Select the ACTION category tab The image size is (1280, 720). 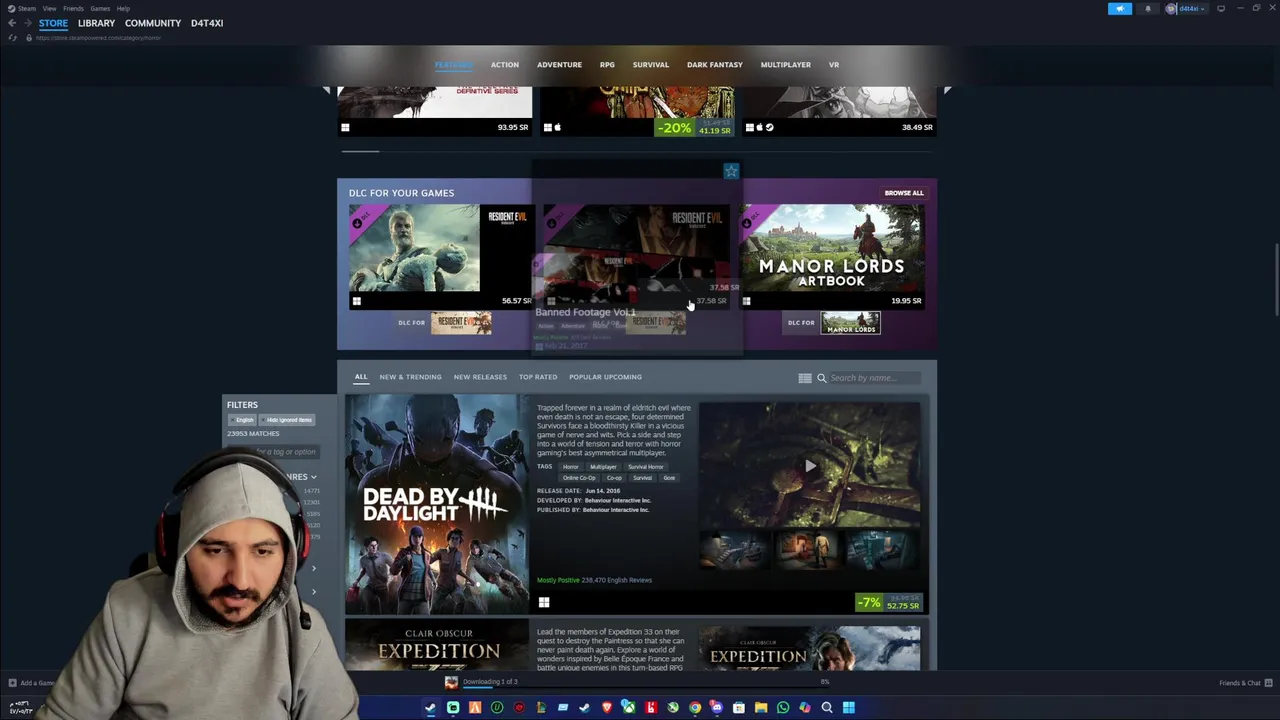505,65
